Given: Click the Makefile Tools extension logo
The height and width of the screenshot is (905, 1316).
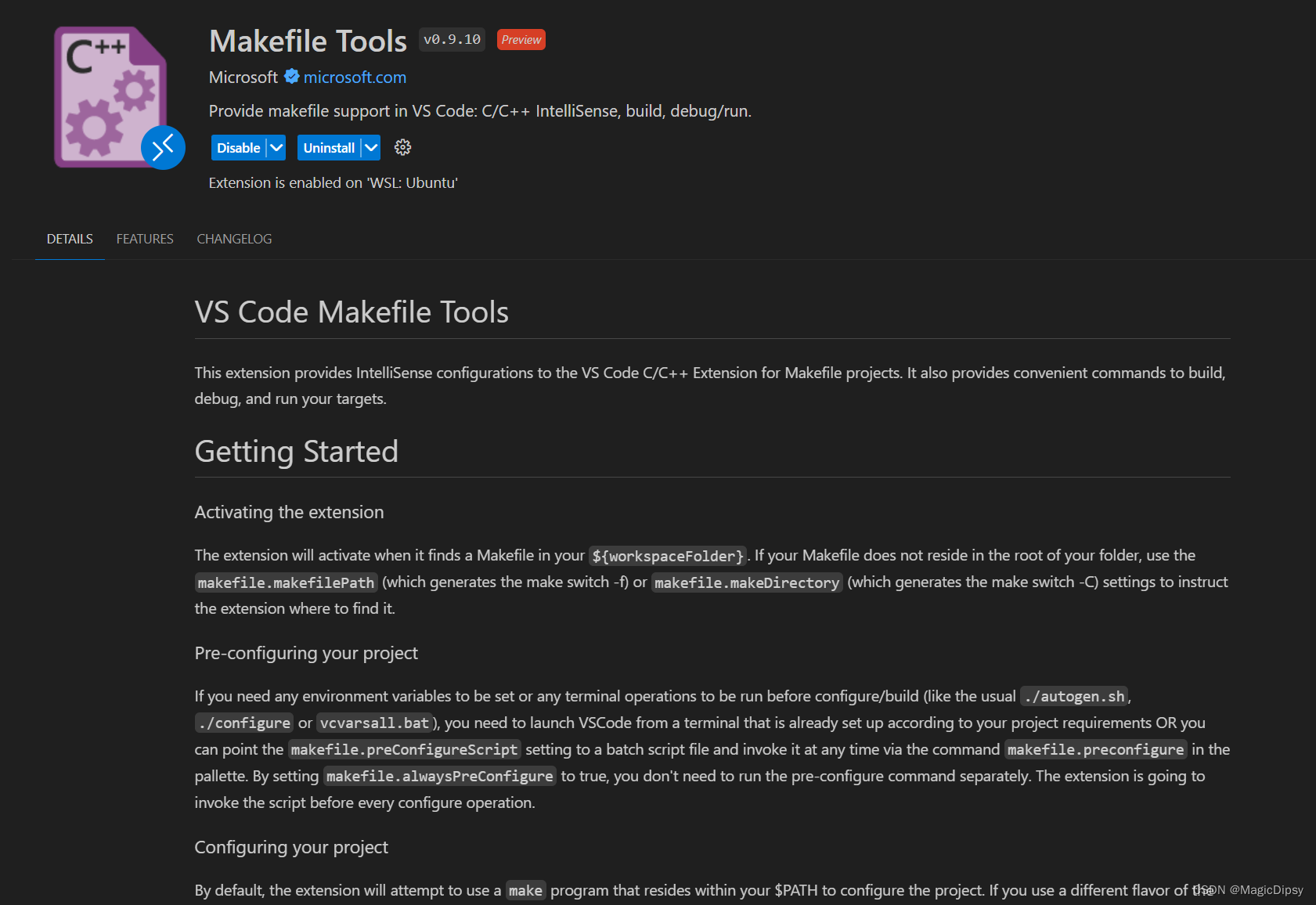Looking at the screenshot, I should [110, 97].
